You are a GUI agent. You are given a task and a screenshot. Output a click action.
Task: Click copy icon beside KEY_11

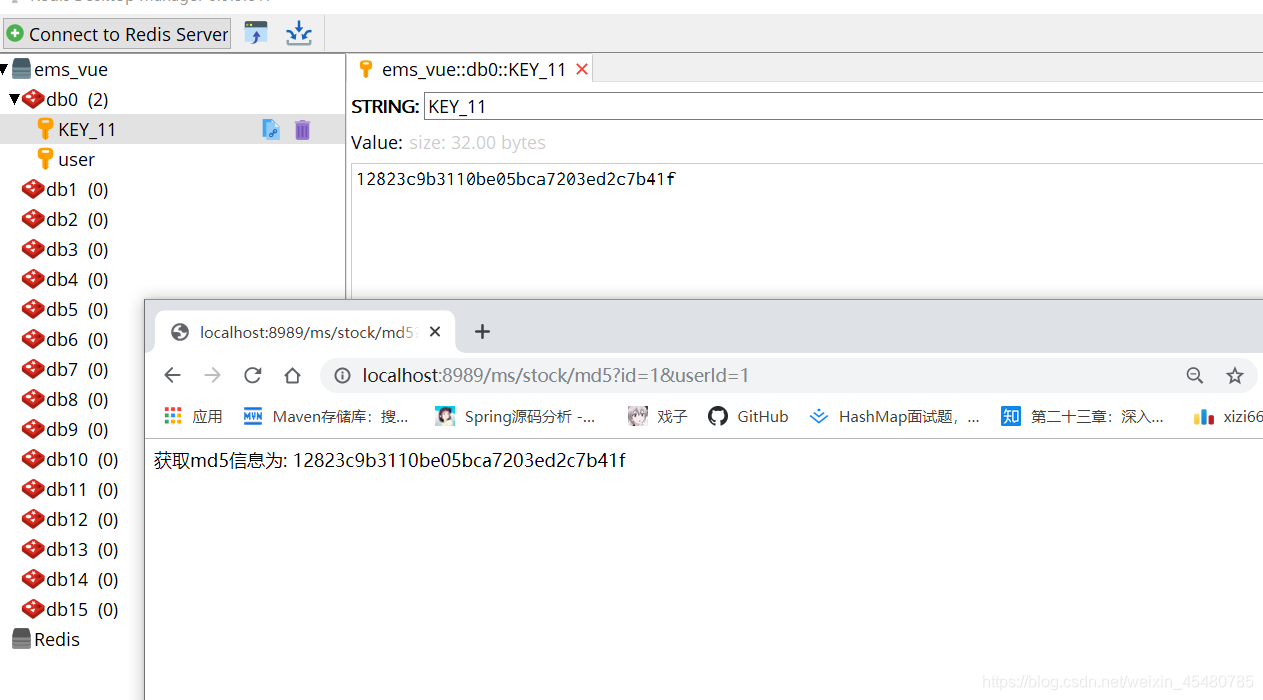coord(271,129)
